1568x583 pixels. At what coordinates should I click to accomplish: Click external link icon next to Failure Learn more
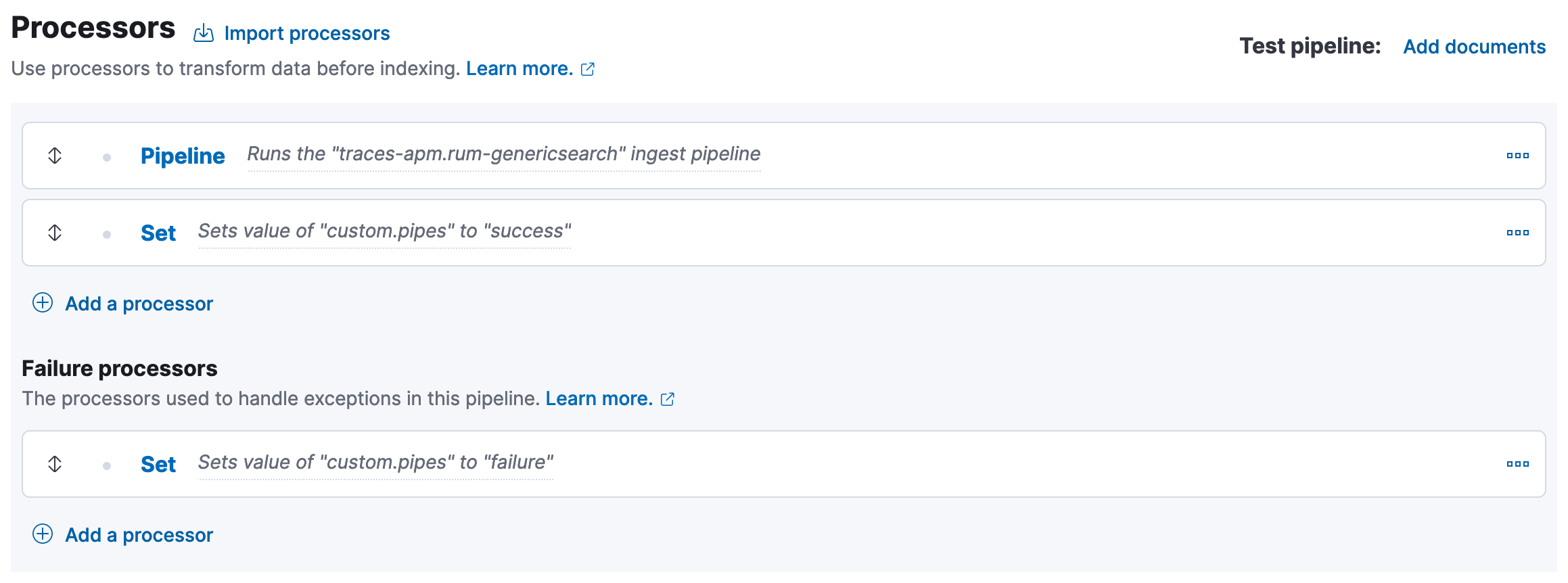pos(668,399)
